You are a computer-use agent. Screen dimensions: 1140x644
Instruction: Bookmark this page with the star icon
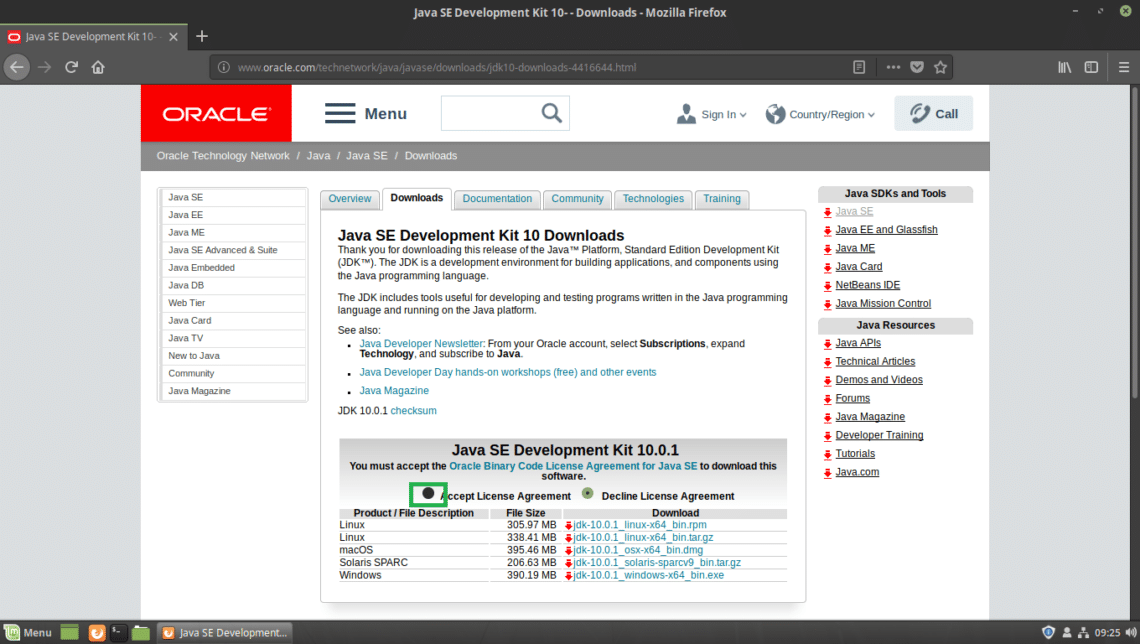[x=941, y=68]
